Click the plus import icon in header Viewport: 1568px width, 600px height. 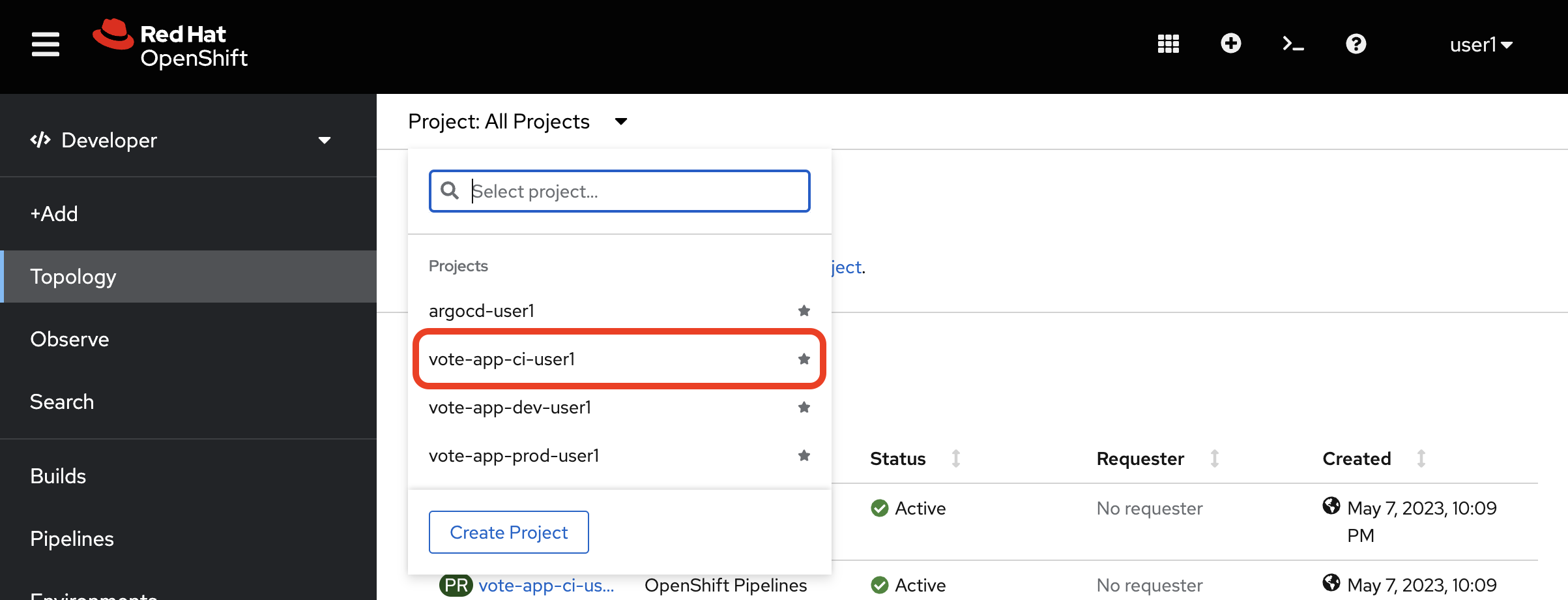(x=1230, y=44)
